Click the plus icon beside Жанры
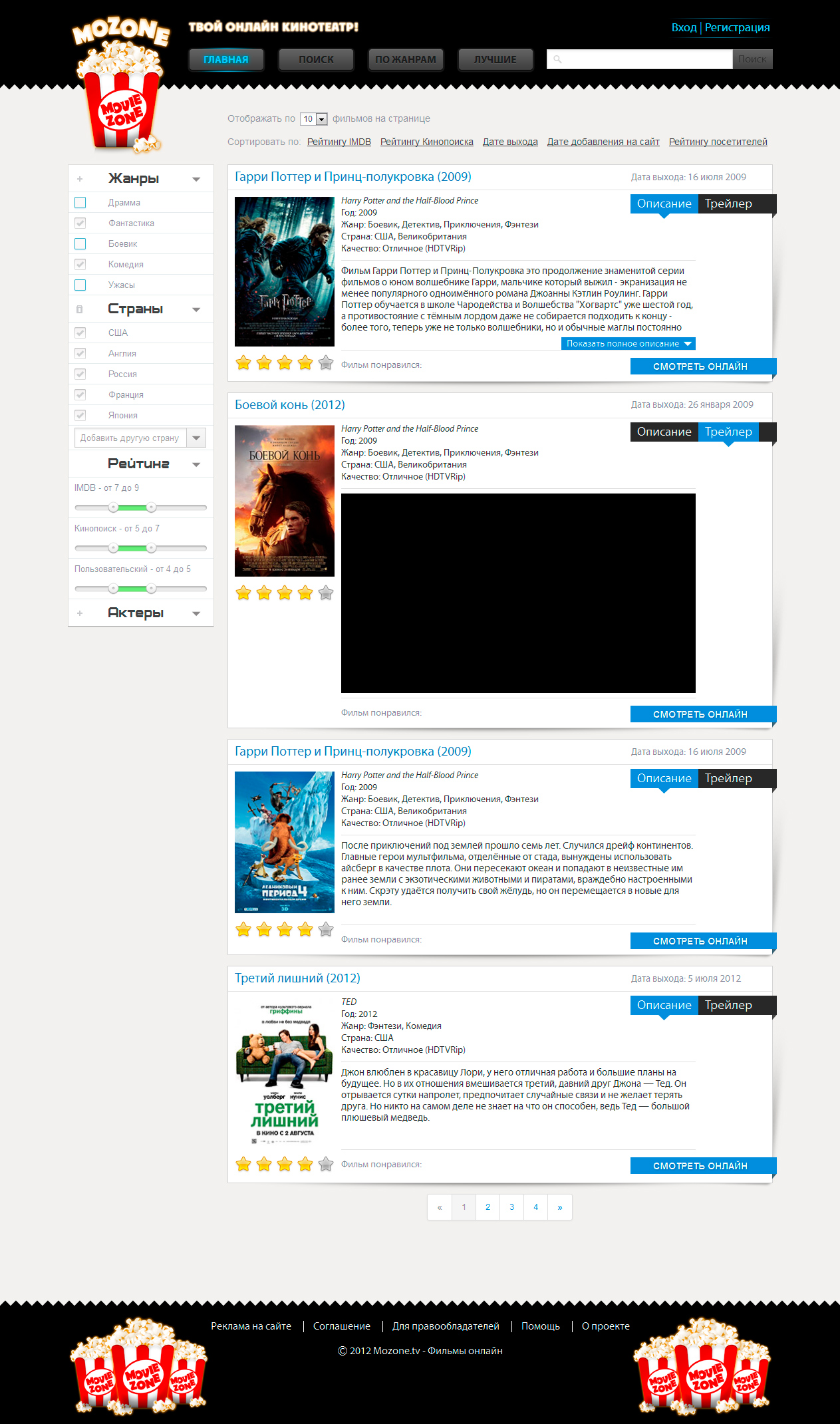 click(80, 179)
